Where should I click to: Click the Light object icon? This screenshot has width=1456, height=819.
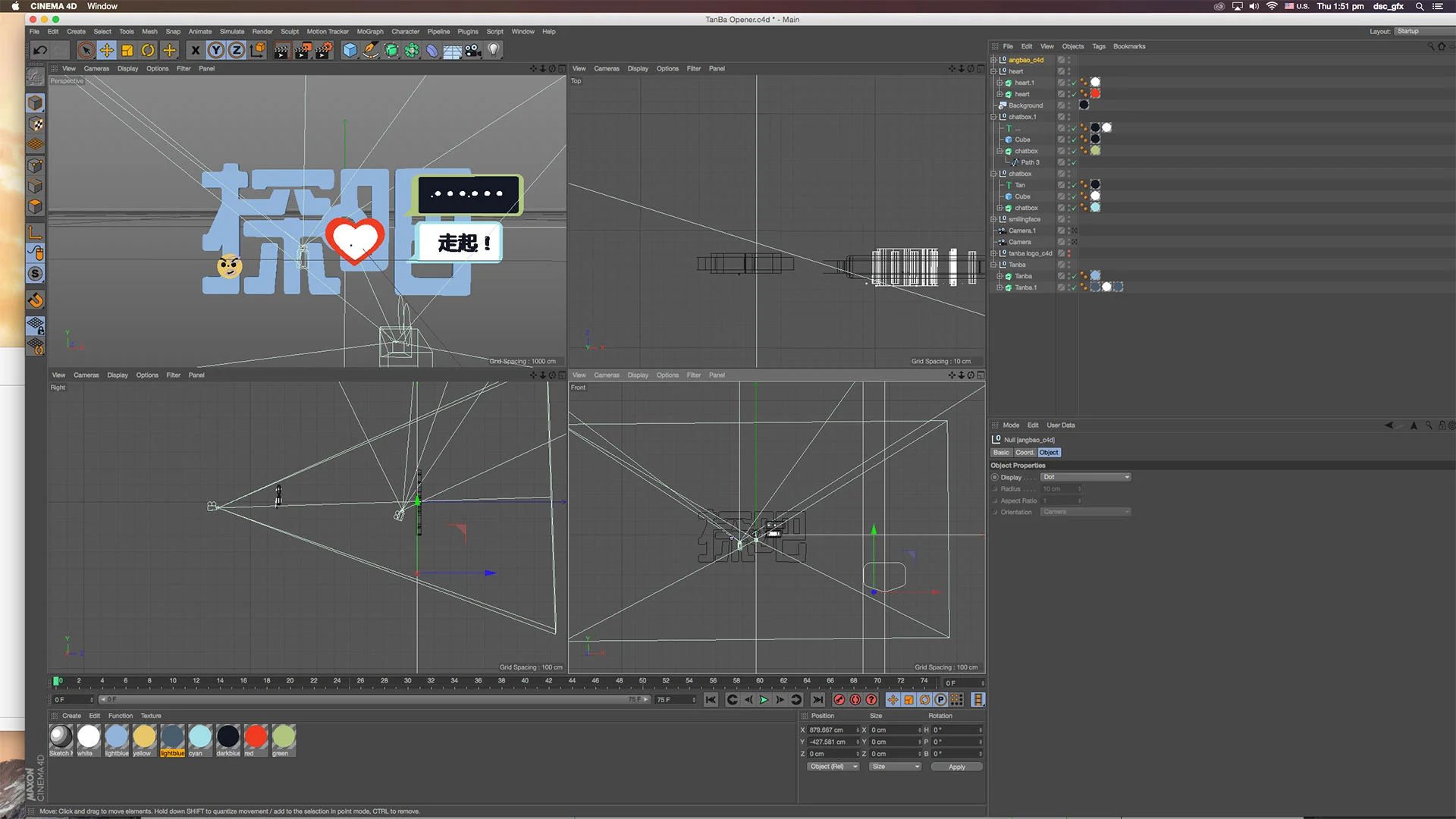pos(494,50)
